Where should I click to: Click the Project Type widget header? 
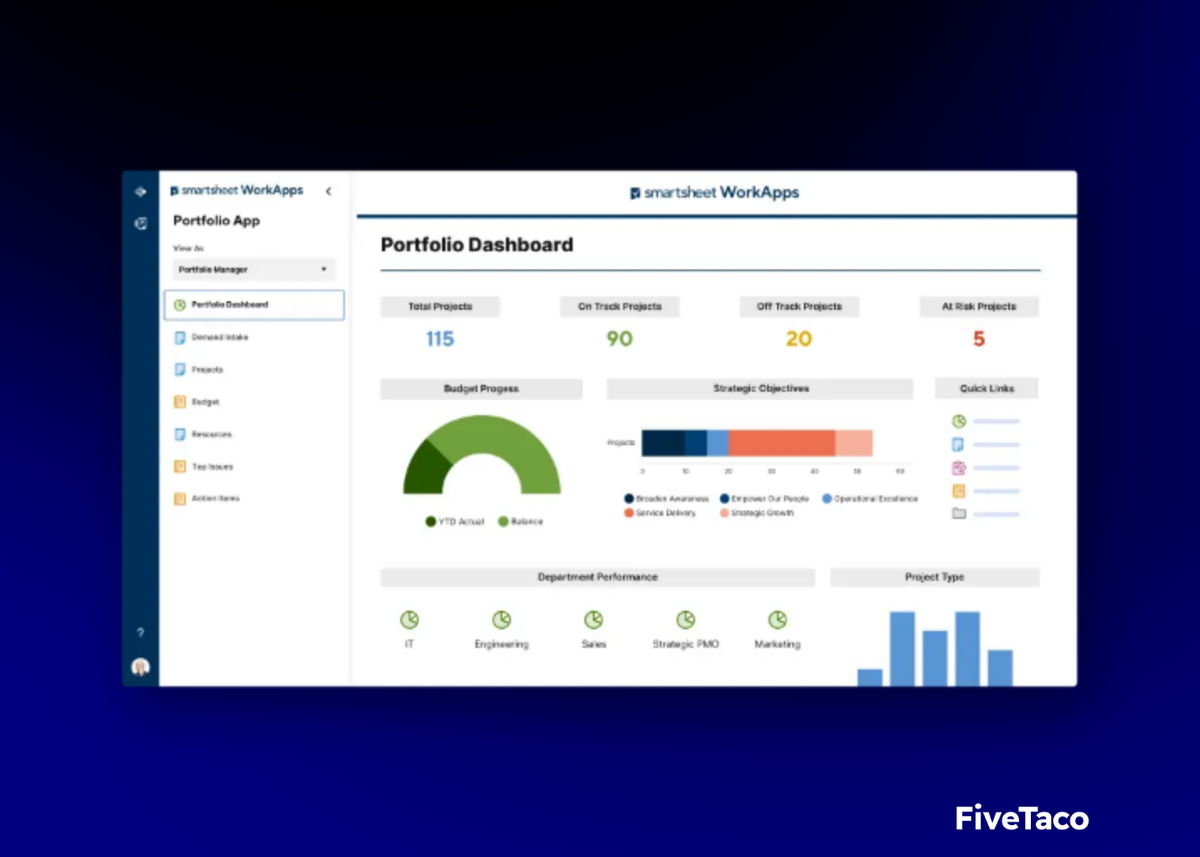point(935,577)
